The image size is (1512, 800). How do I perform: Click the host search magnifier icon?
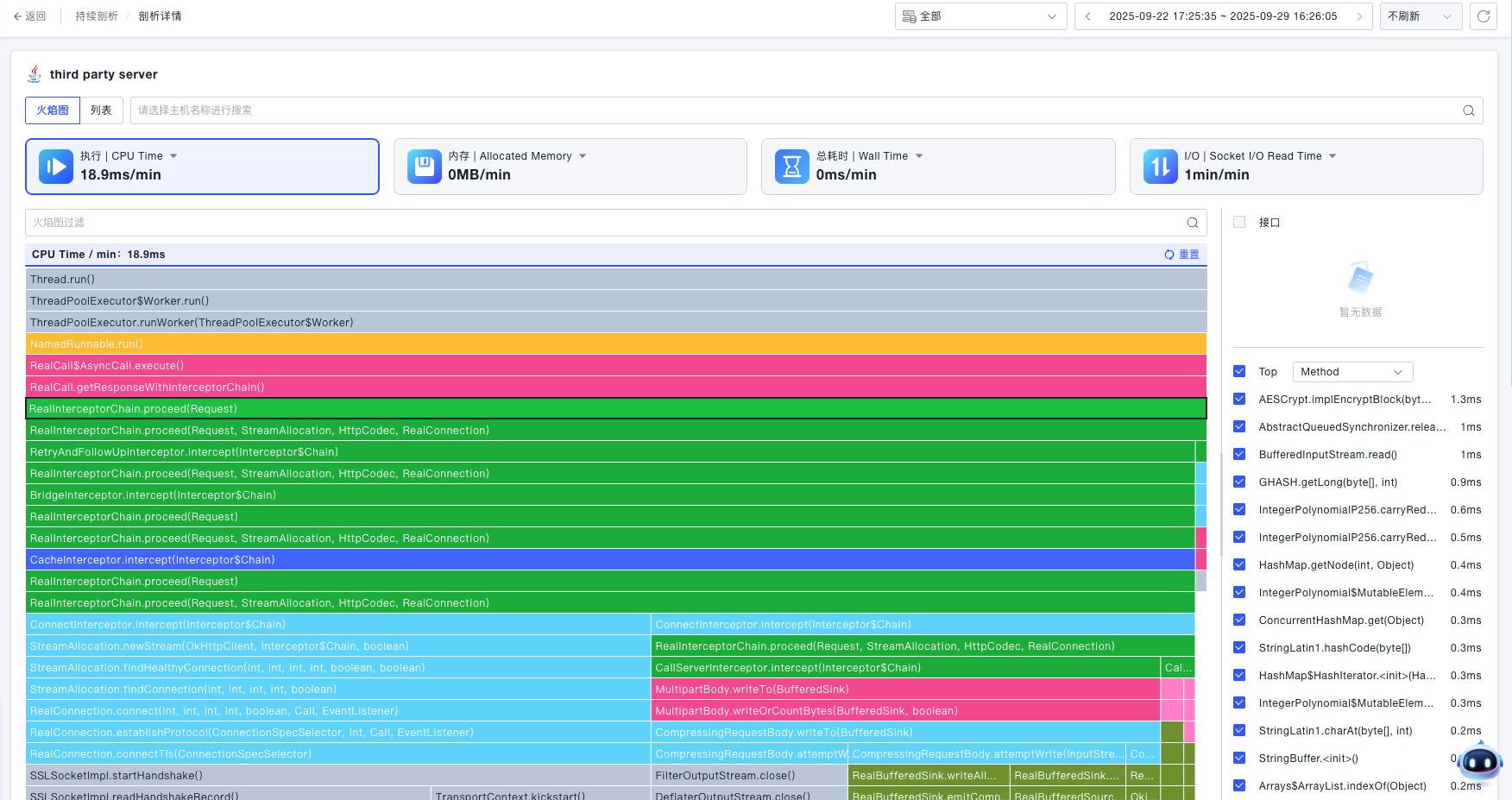pos(1468,110)
